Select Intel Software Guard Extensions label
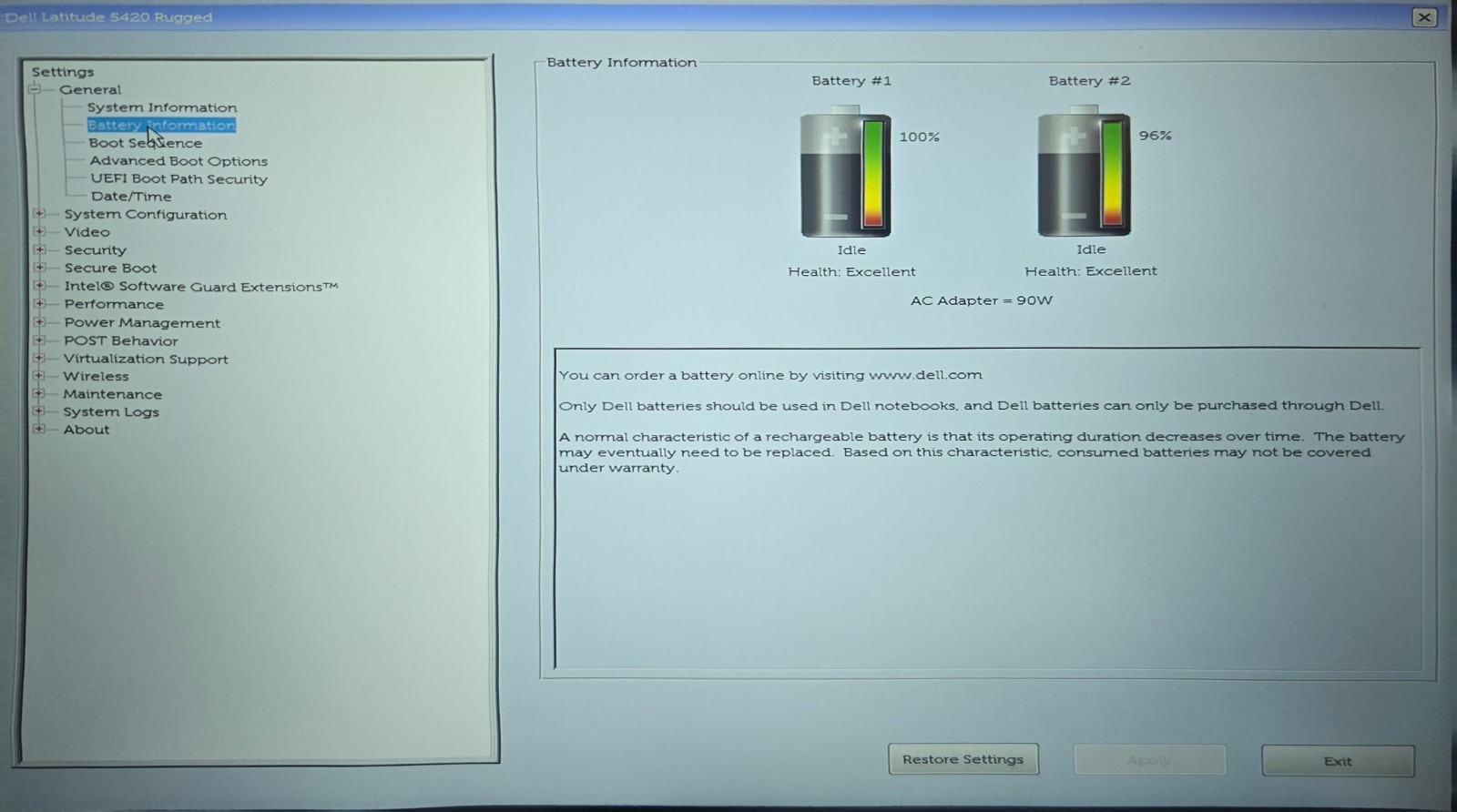Image resolution: width=1457 pixels, height=812 pixels. 200,286
